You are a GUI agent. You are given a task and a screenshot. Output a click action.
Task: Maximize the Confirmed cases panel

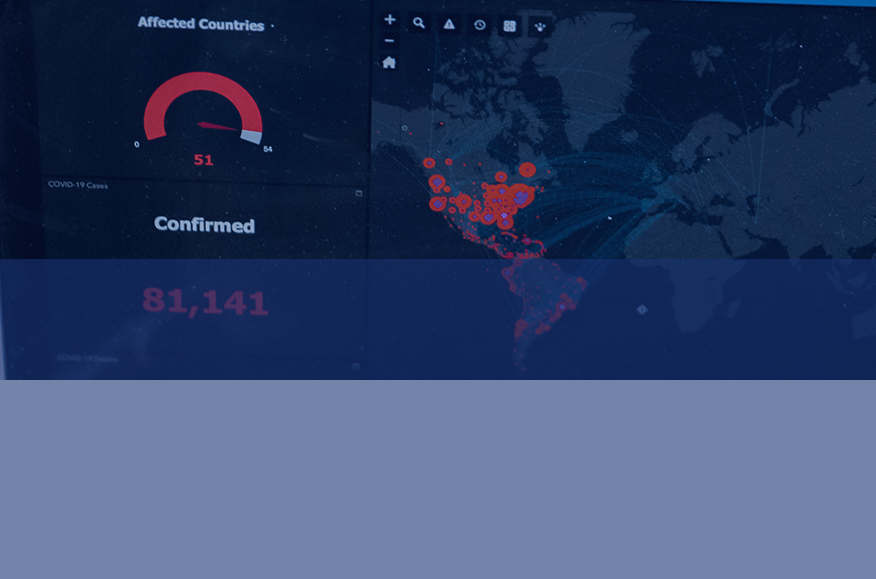pyautogui.click(x=359, y=193)
